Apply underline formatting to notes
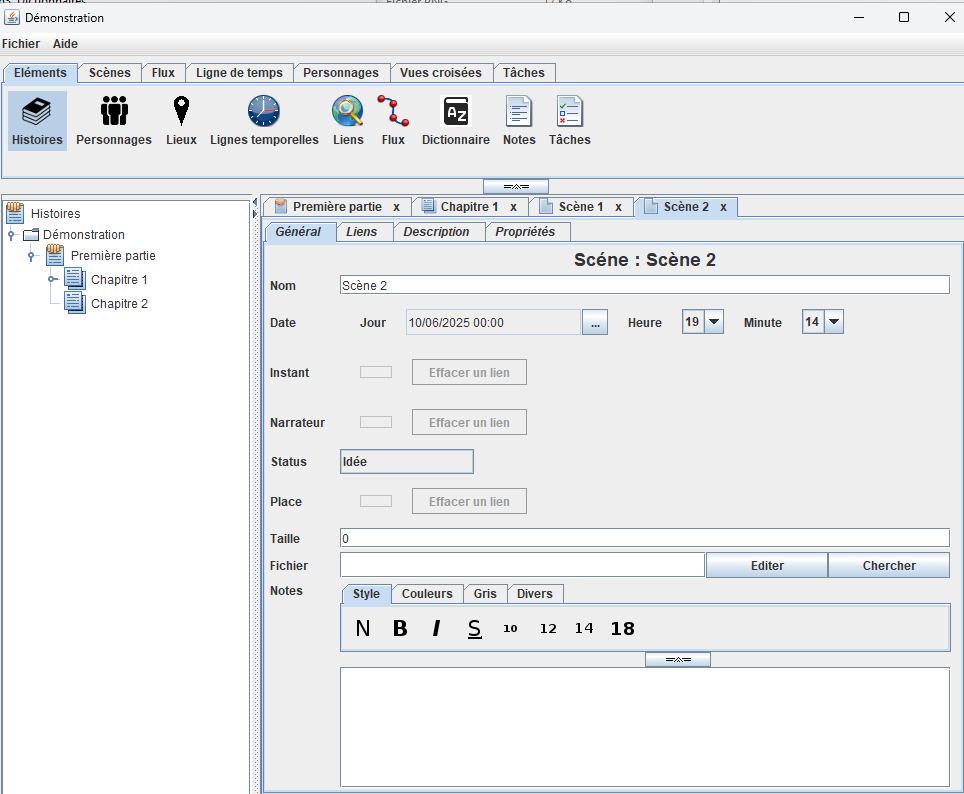964x794 pixels. [474, 628]
